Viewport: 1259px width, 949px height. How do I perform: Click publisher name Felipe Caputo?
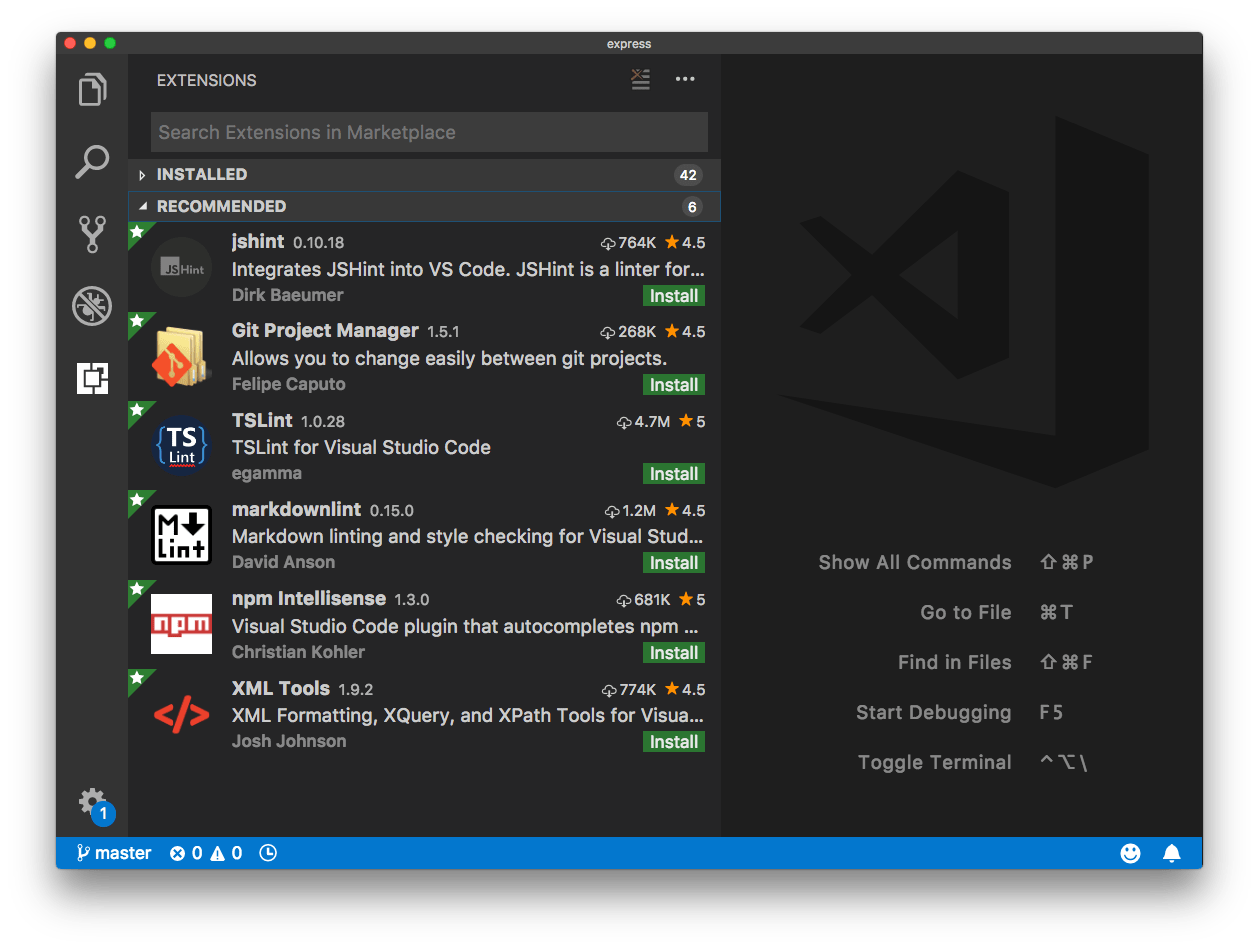tap(288, 384)
